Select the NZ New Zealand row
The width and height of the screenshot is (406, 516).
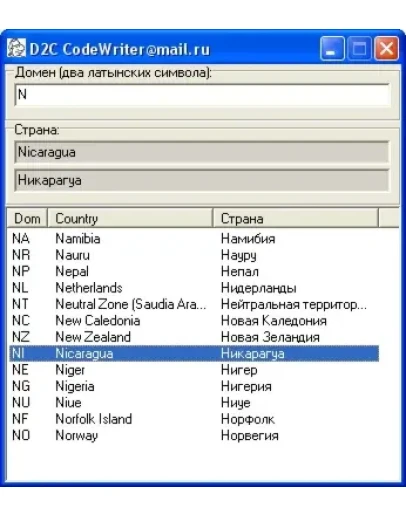pos(194,337)
